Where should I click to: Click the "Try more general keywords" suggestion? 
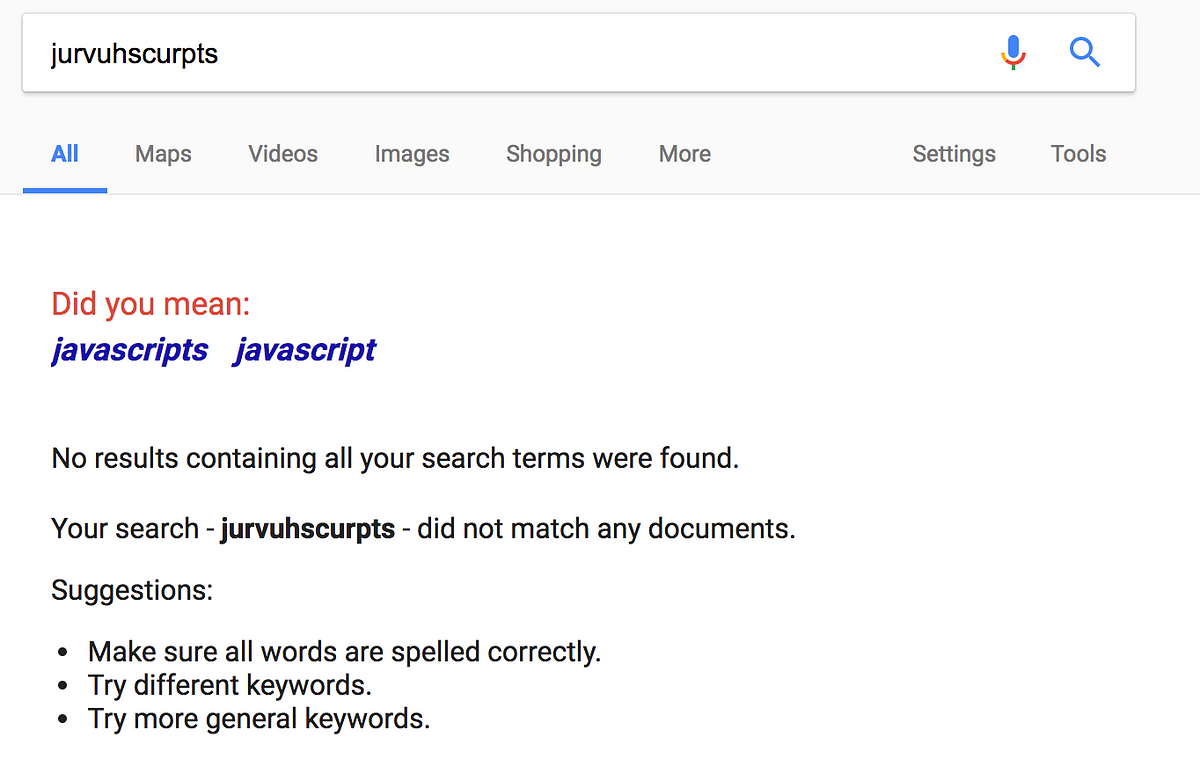259,719
